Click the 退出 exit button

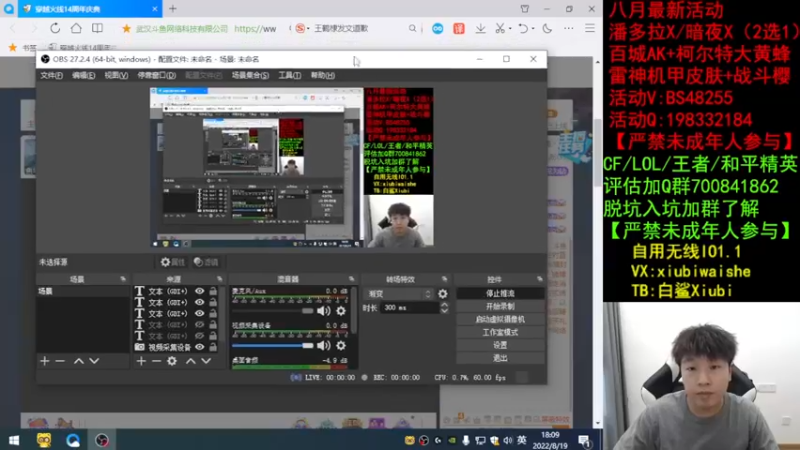tap(500, 359)
